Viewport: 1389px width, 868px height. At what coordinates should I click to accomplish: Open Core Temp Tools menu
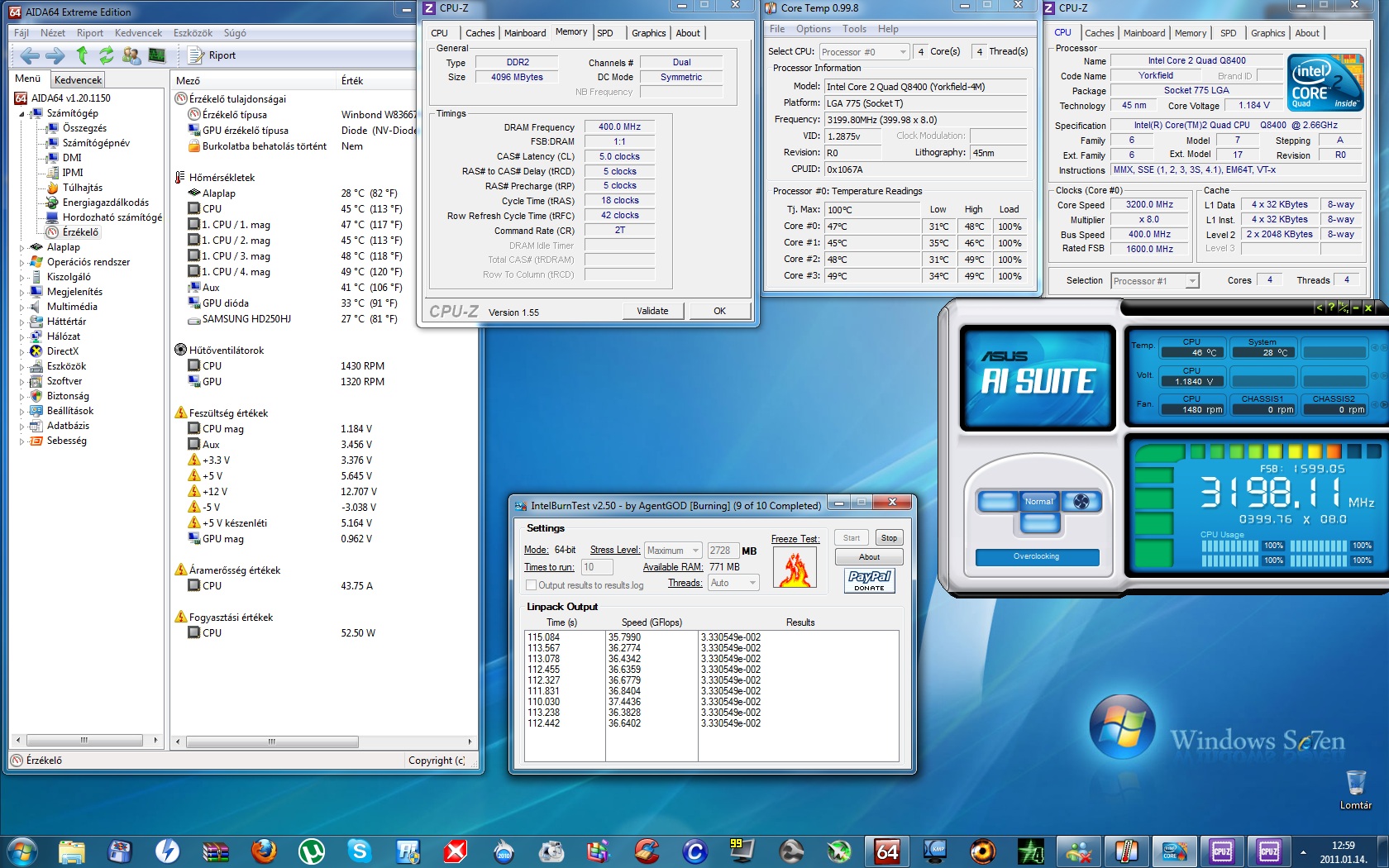click(x=854, y=29)
